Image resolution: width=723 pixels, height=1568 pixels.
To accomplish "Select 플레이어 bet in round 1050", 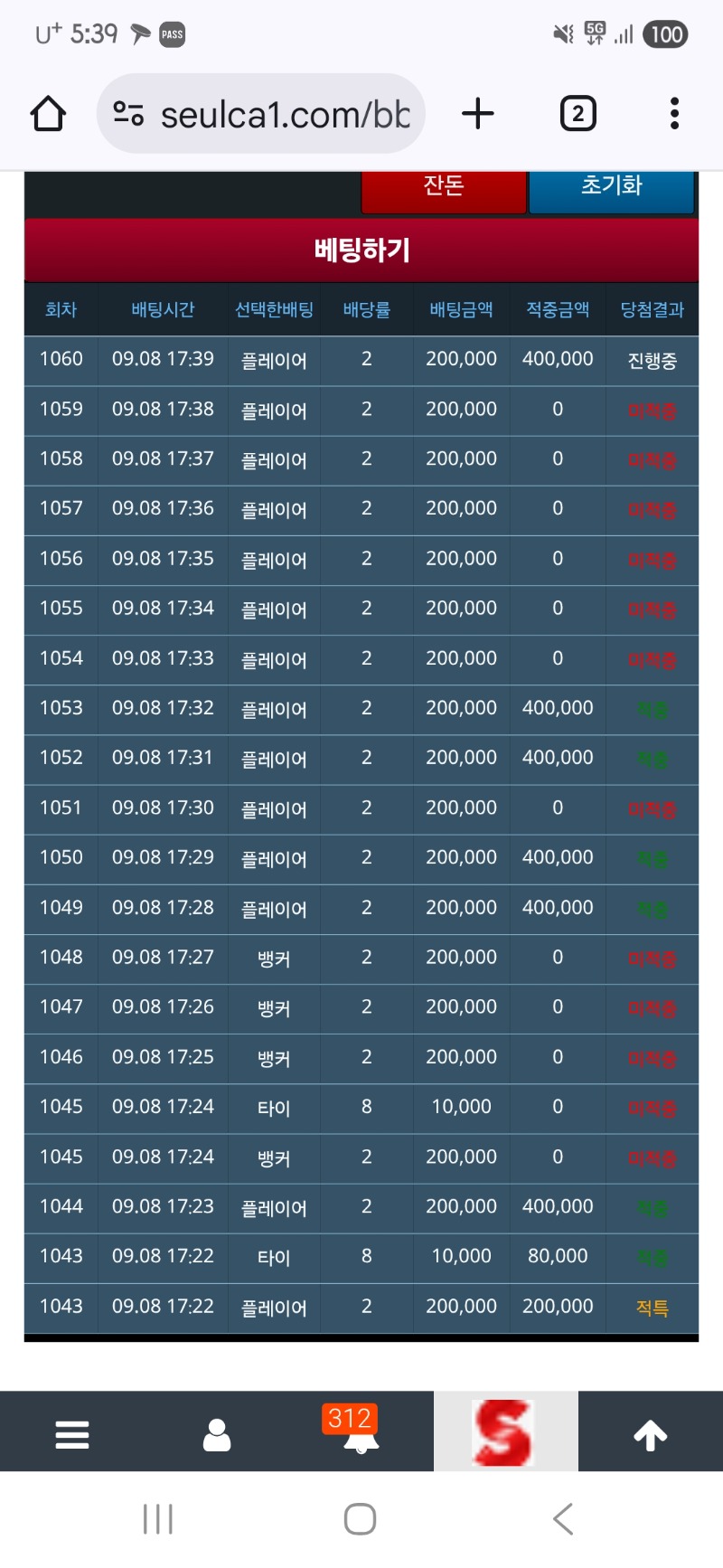I will (274, 859).
